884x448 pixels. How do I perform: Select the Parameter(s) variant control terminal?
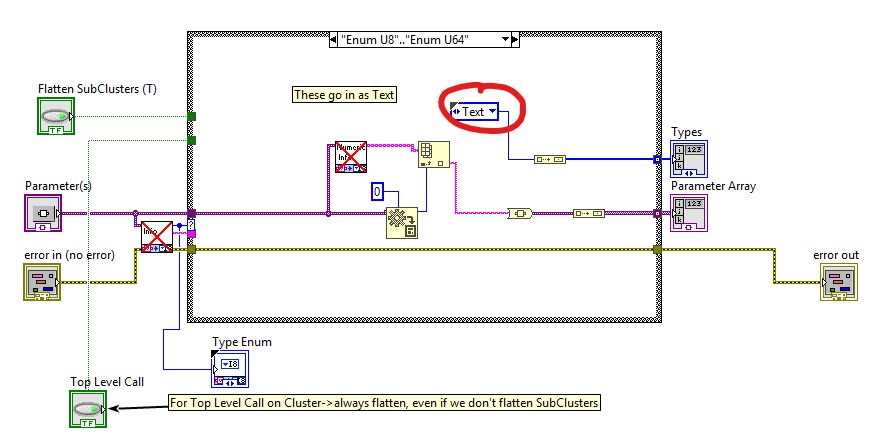[43, 213]
